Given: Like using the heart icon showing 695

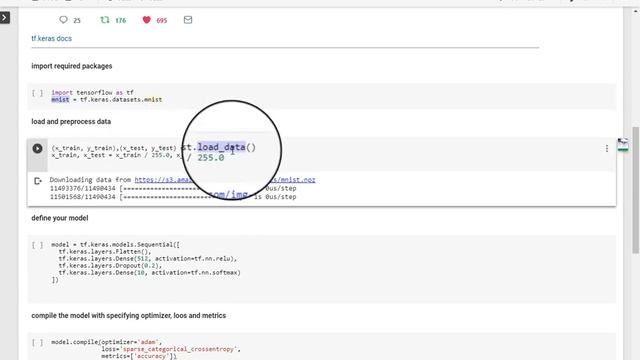Looking at the screenshot, I should pyautogui.click(x=147, y=20).
